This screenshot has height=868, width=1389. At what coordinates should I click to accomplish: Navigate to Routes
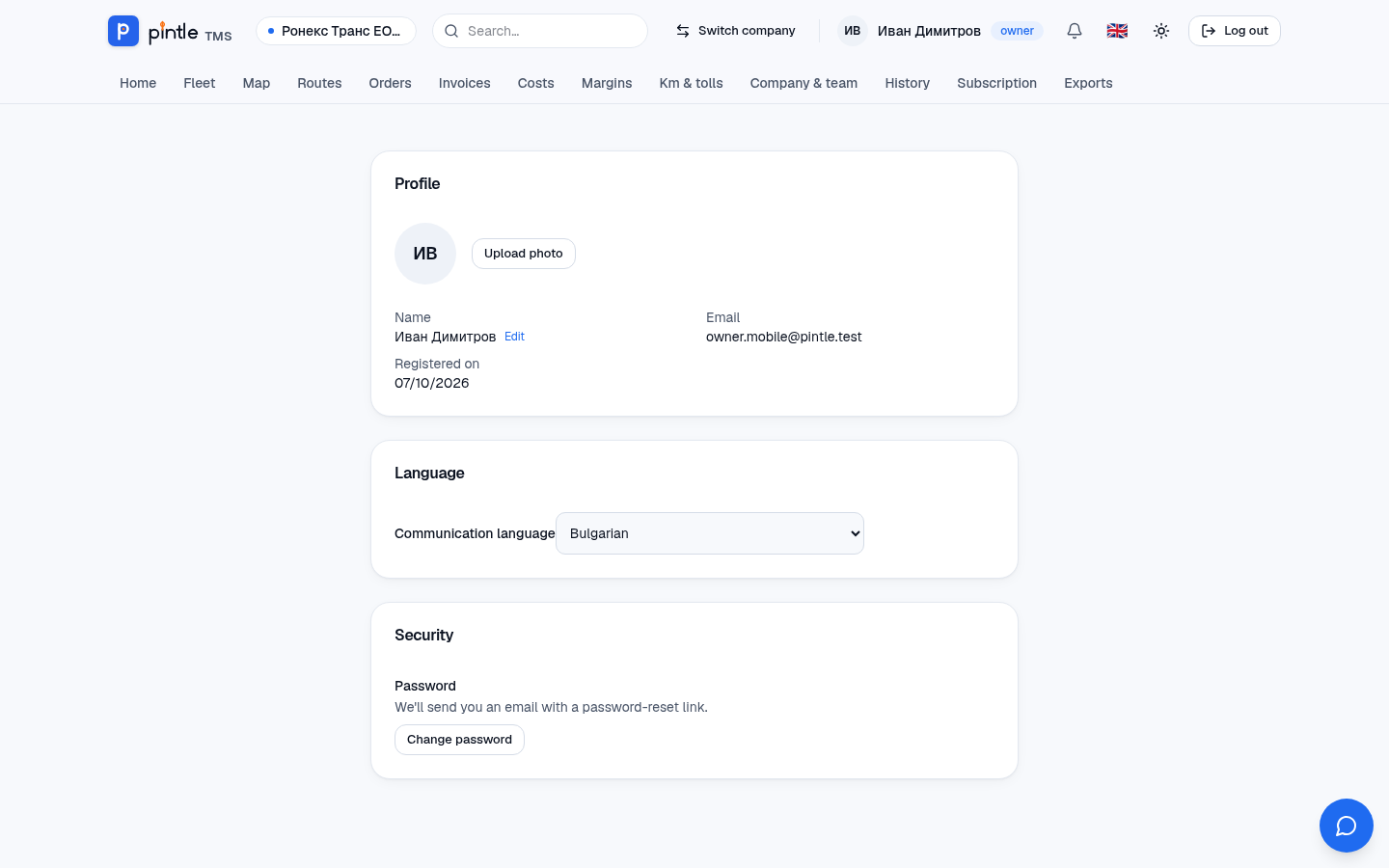click(x=319, y=83)
